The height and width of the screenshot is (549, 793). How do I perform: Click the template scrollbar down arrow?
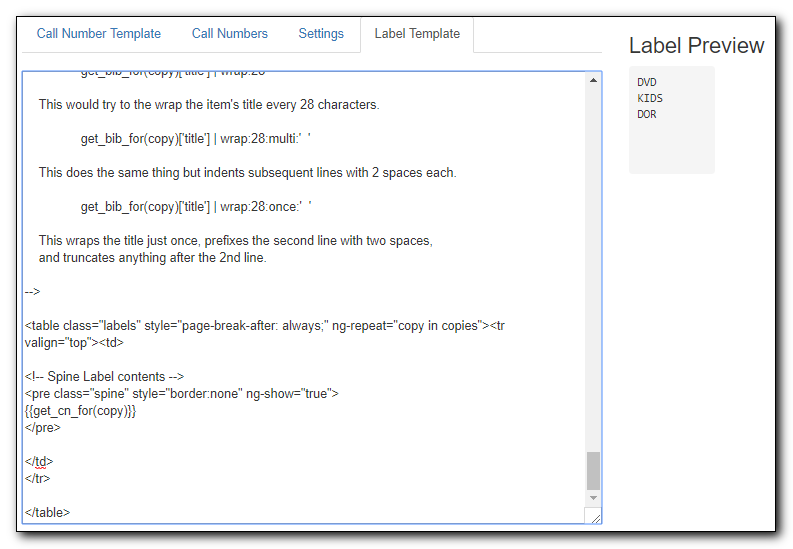[x=593, y=498]
